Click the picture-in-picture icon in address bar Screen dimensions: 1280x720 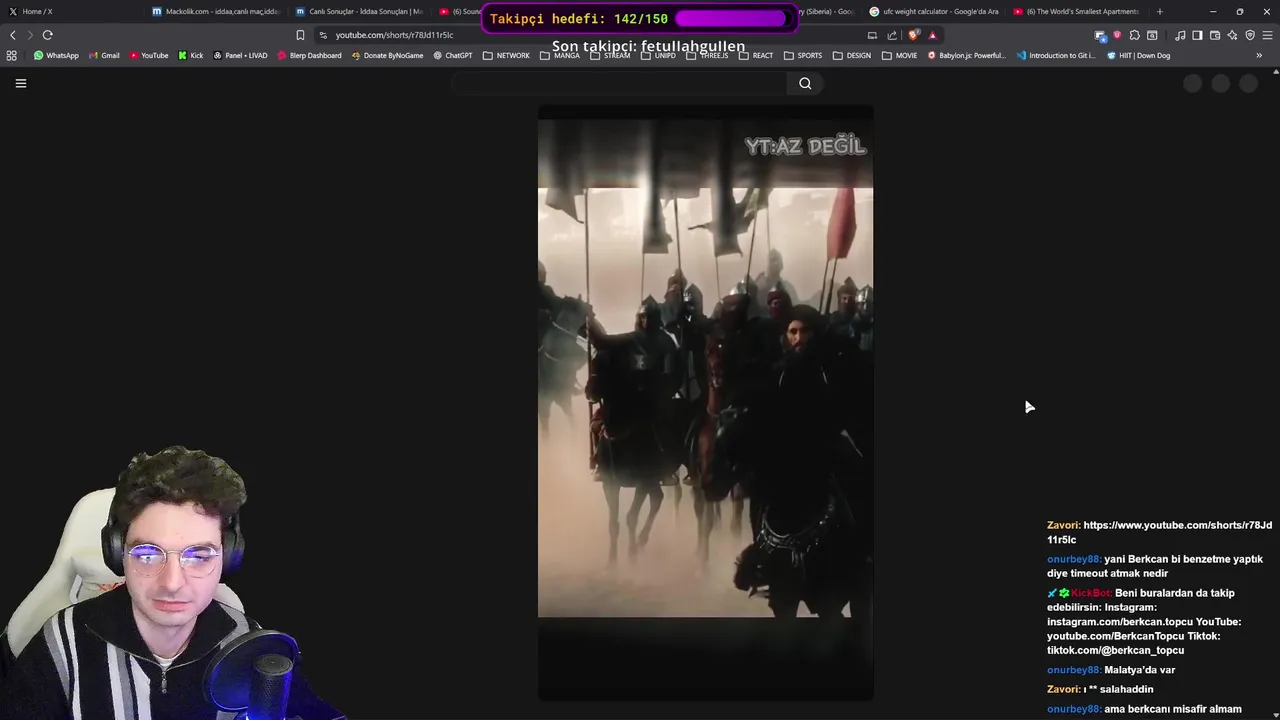[x=872, y=35]
